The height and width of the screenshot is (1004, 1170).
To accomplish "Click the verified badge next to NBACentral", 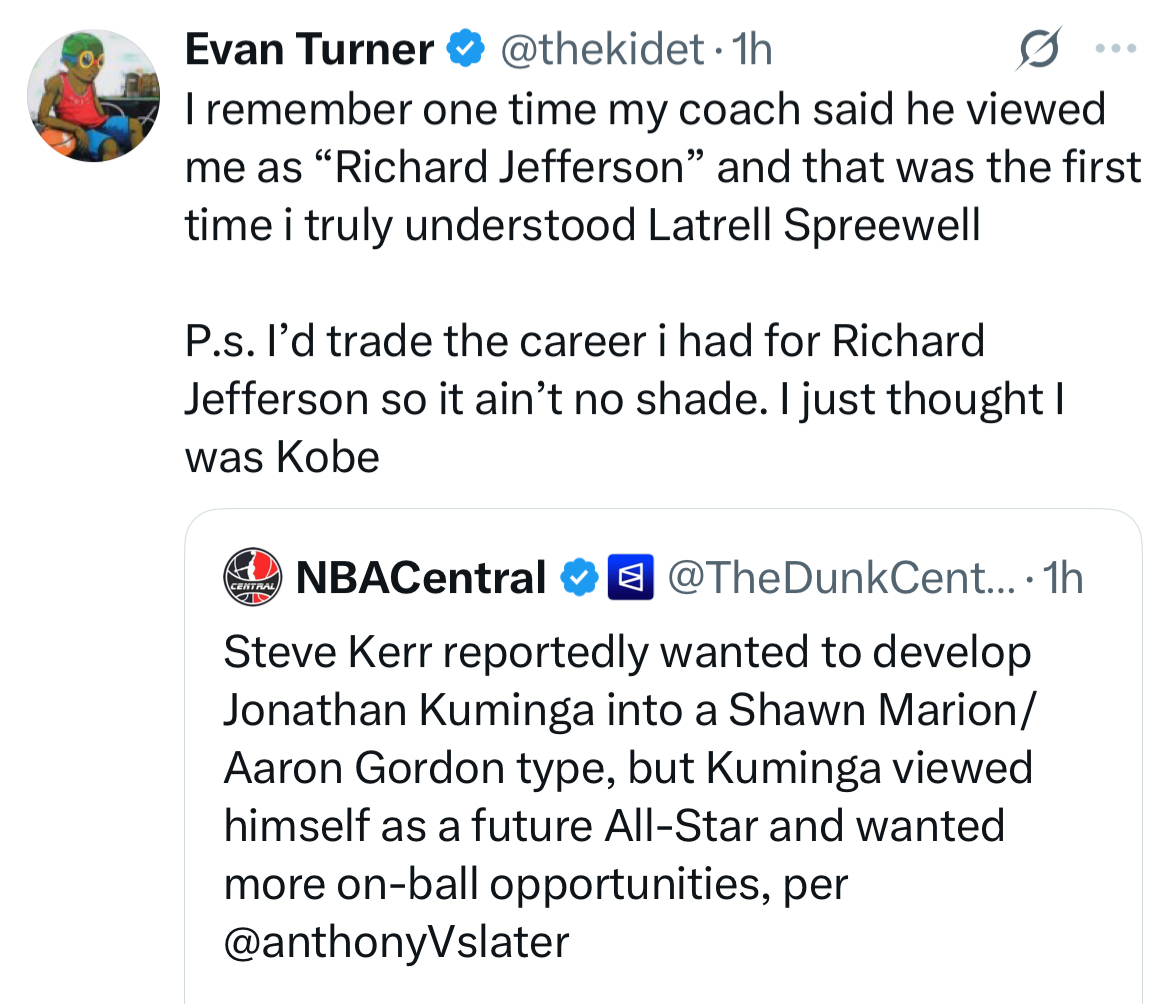I will coord(578,577).
